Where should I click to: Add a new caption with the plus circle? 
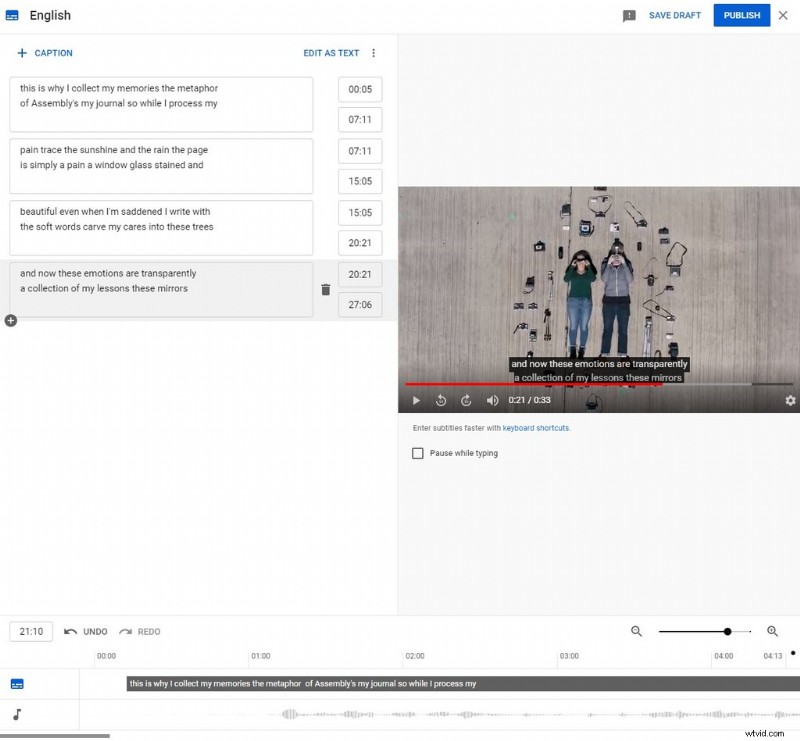click(x=10, y=321)
